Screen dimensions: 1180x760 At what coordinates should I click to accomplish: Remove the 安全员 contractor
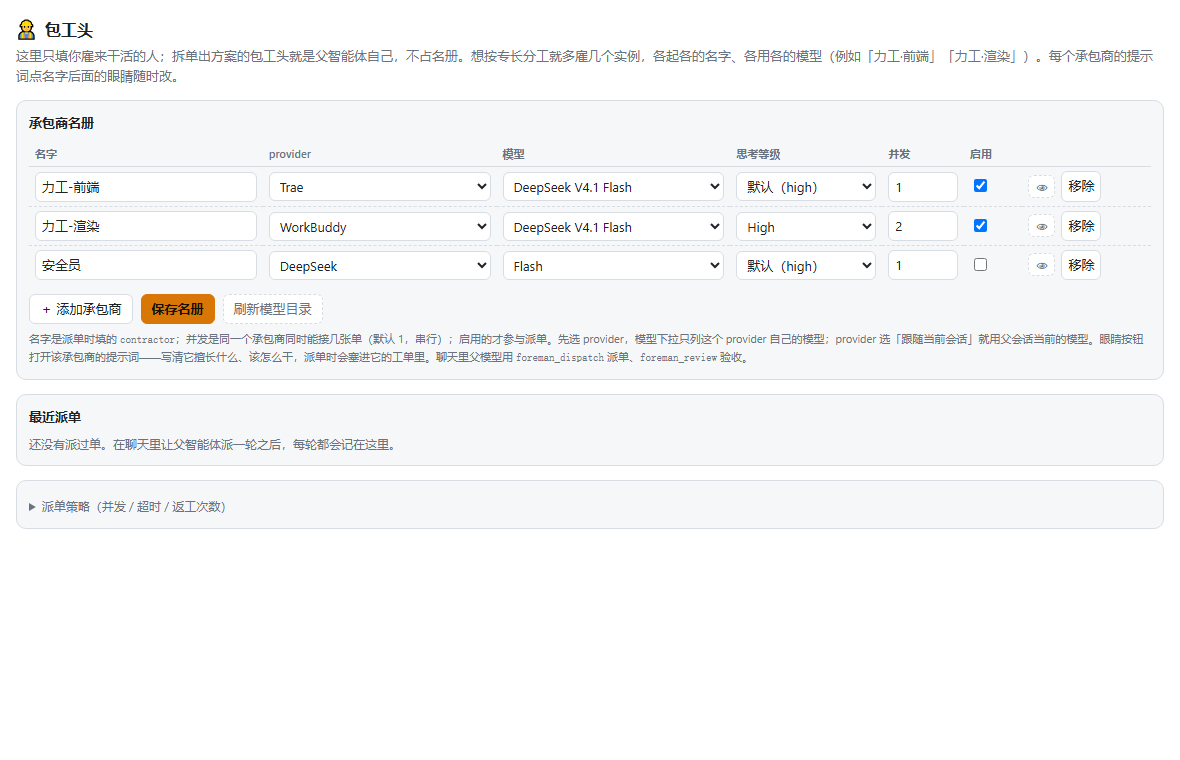coord(1081,265)
